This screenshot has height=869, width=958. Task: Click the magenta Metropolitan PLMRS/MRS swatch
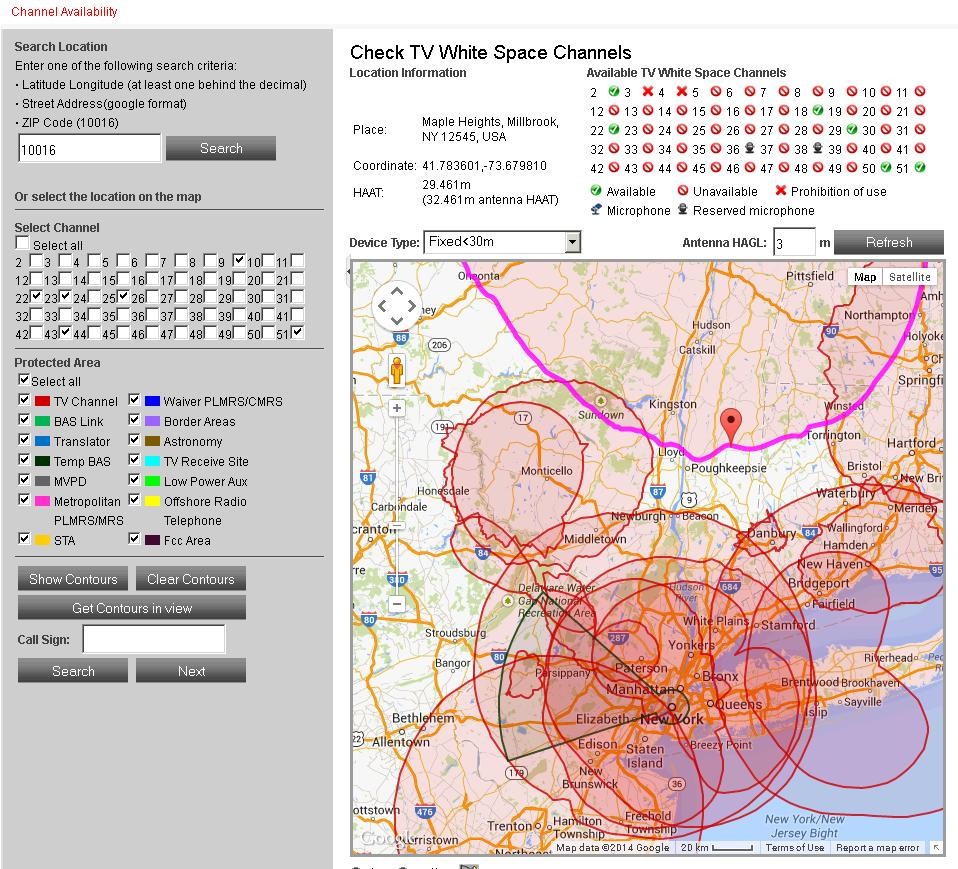42,501
